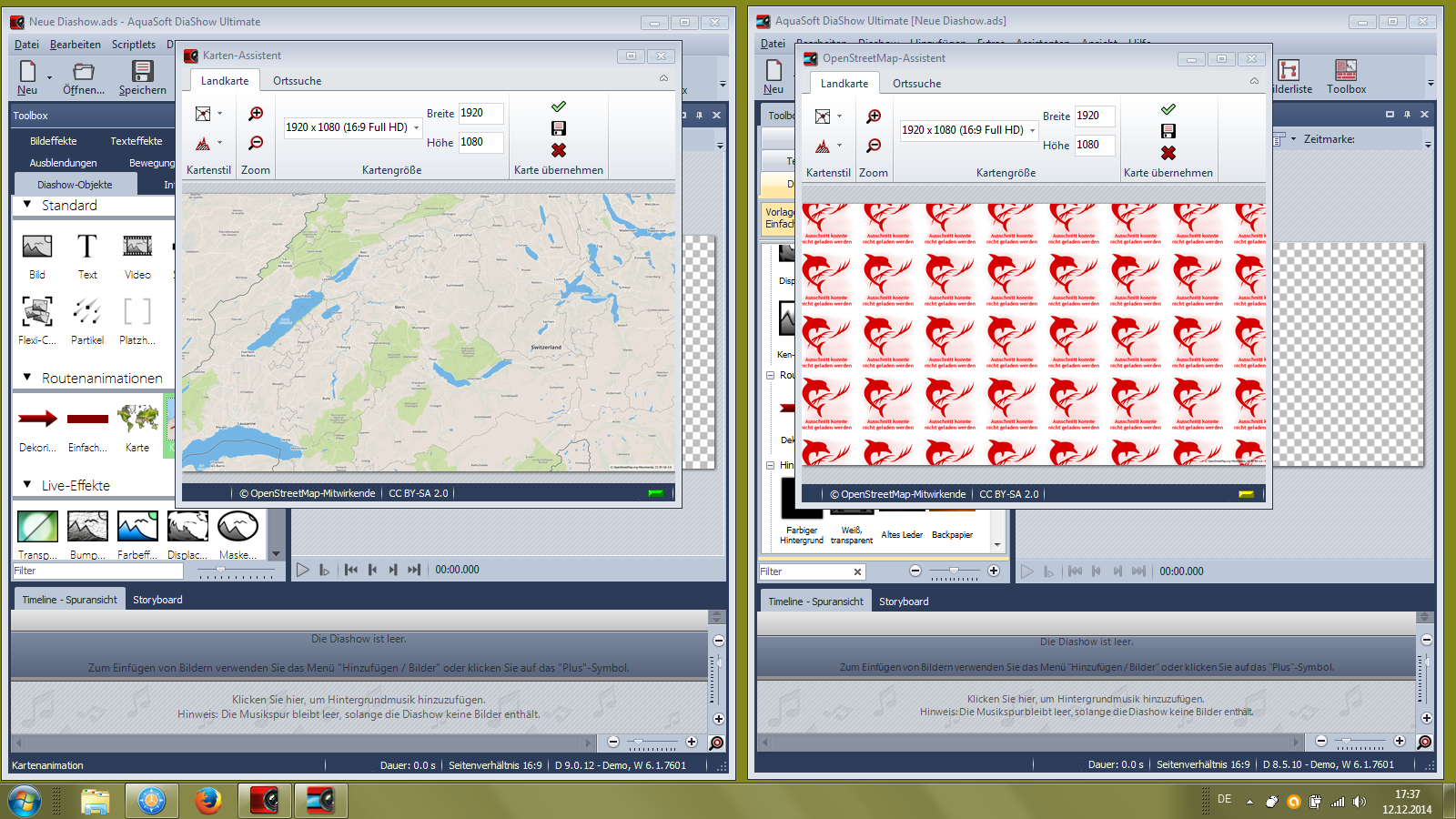This screenshot has width=1456, height=819.
Task: Click red X icon in left Karten-Assistent
Action: 559,150
